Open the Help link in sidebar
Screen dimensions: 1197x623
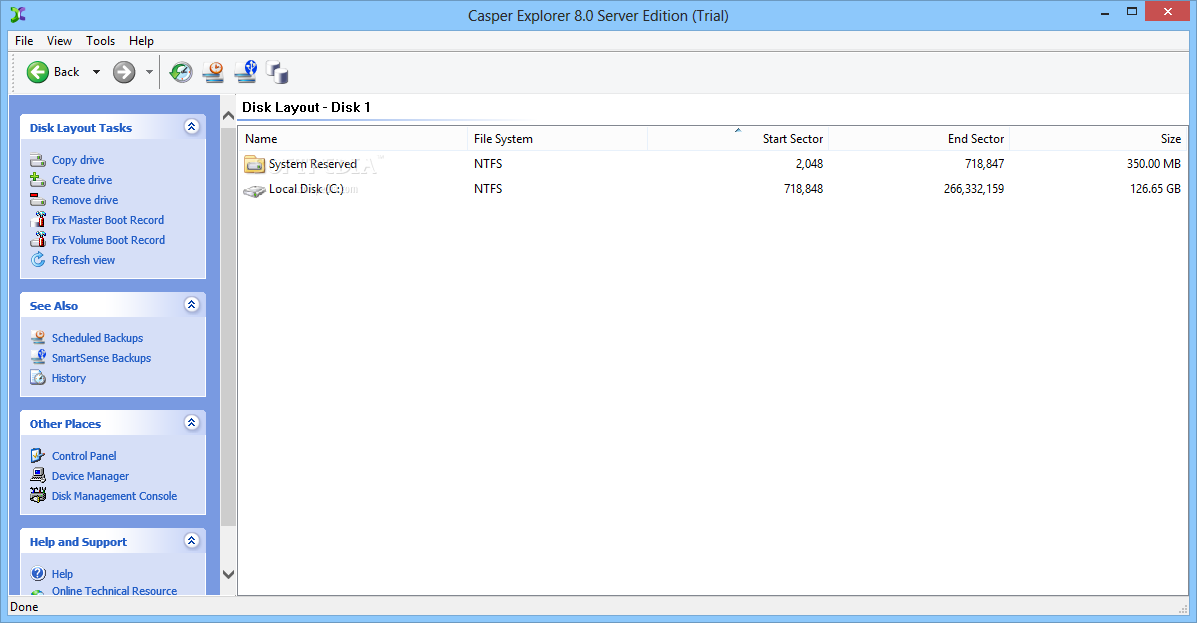click(63, 574)
